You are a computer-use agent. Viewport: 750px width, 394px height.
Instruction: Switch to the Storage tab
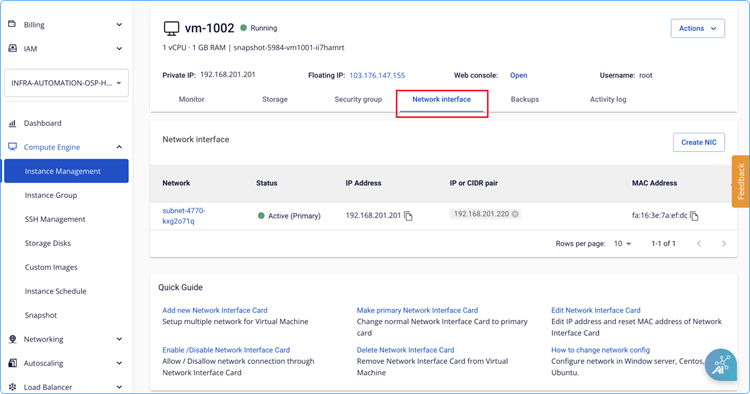click(x=275, y=99)
